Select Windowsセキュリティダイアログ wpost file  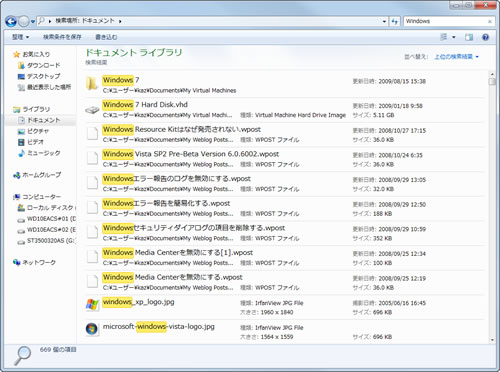pyautogui.click(x=194, y=228)
